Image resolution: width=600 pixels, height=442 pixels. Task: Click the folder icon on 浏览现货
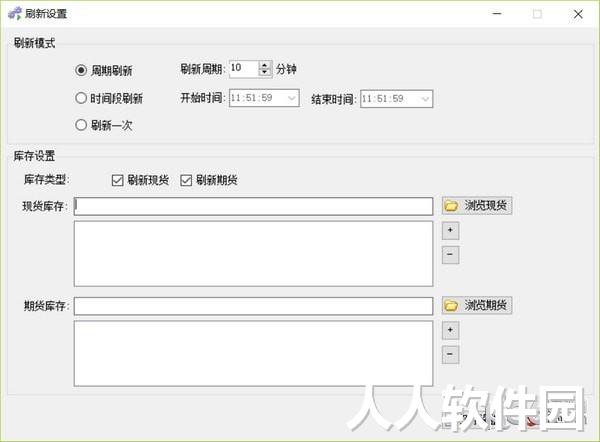pyautogui.click(x=451, y=206)
